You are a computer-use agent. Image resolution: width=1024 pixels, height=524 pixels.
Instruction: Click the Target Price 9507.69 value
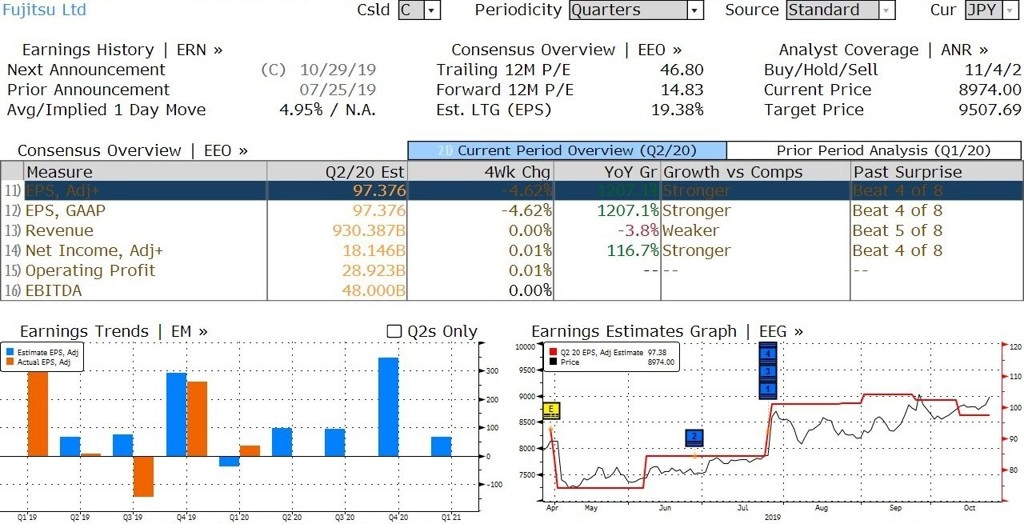[989, 110]
